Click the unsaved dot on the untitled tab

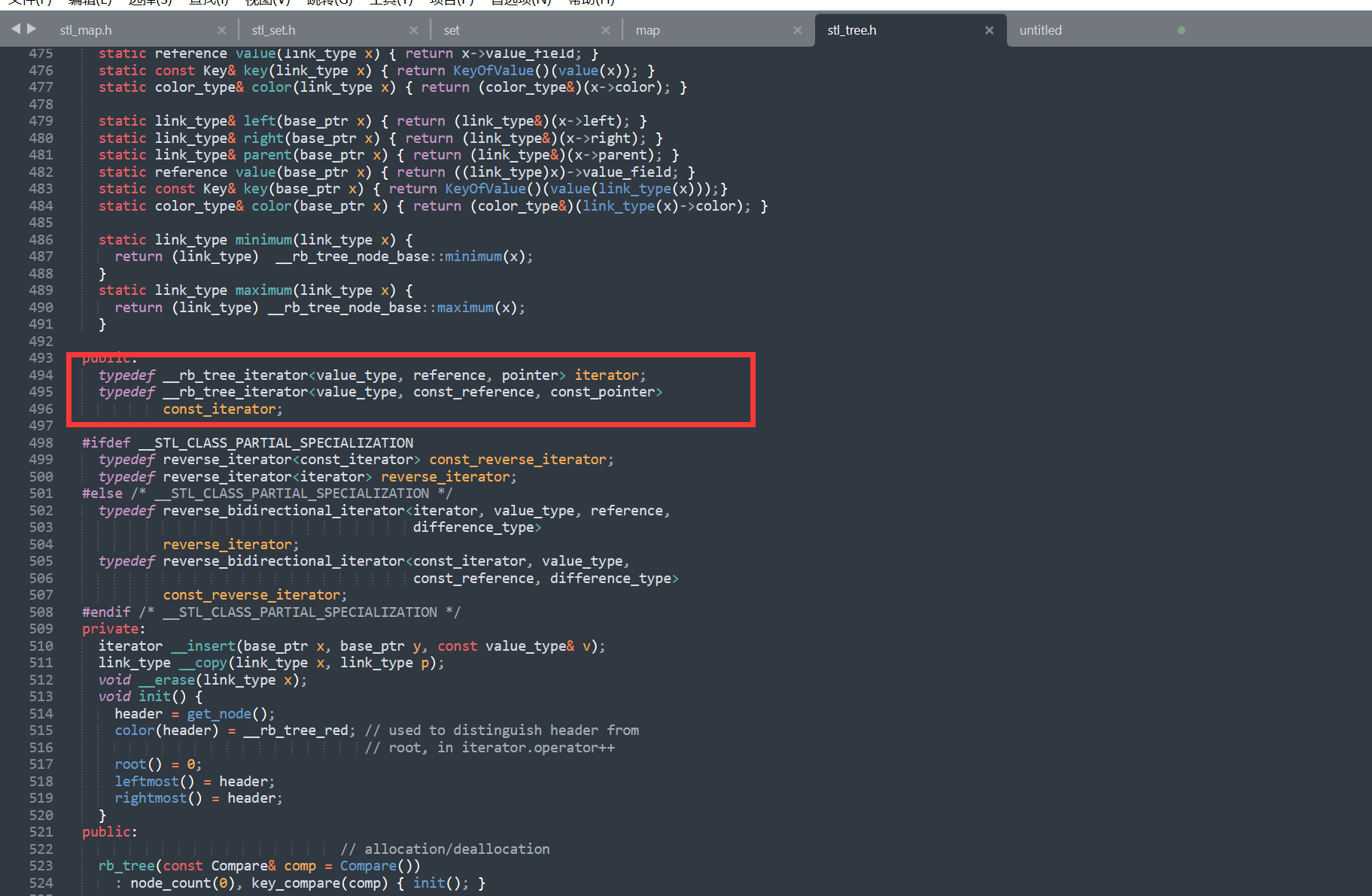(x=1181, y=30)
